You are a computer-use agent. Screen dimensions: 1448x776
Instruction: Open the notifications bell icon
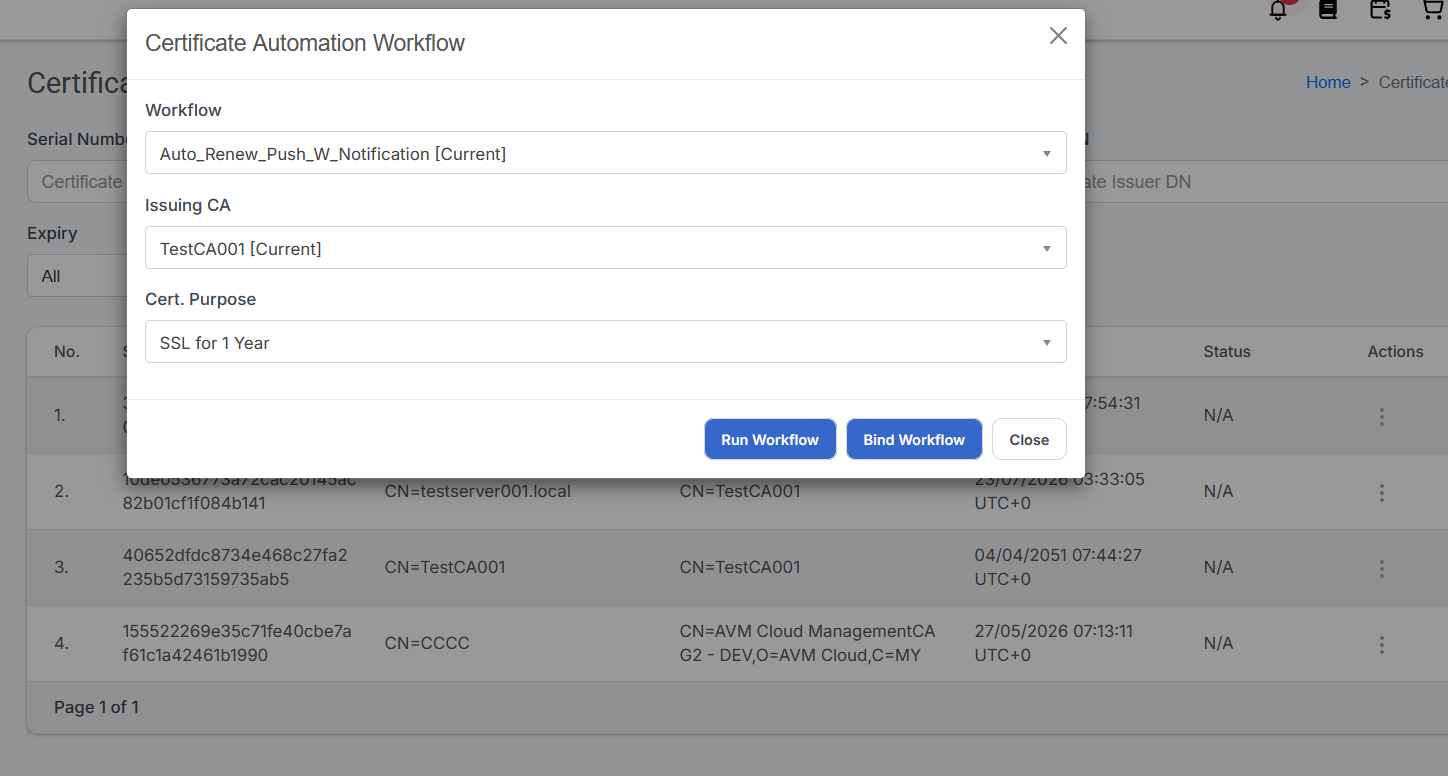pos(1277,10)
